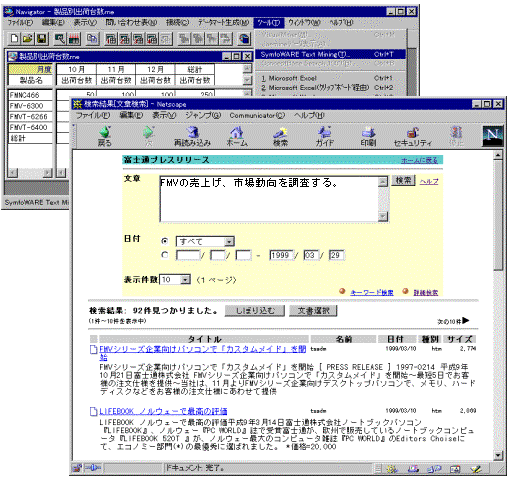Click the copy icon in Navigator toolbar
The image size is (512, 480).
pos(92,39)
